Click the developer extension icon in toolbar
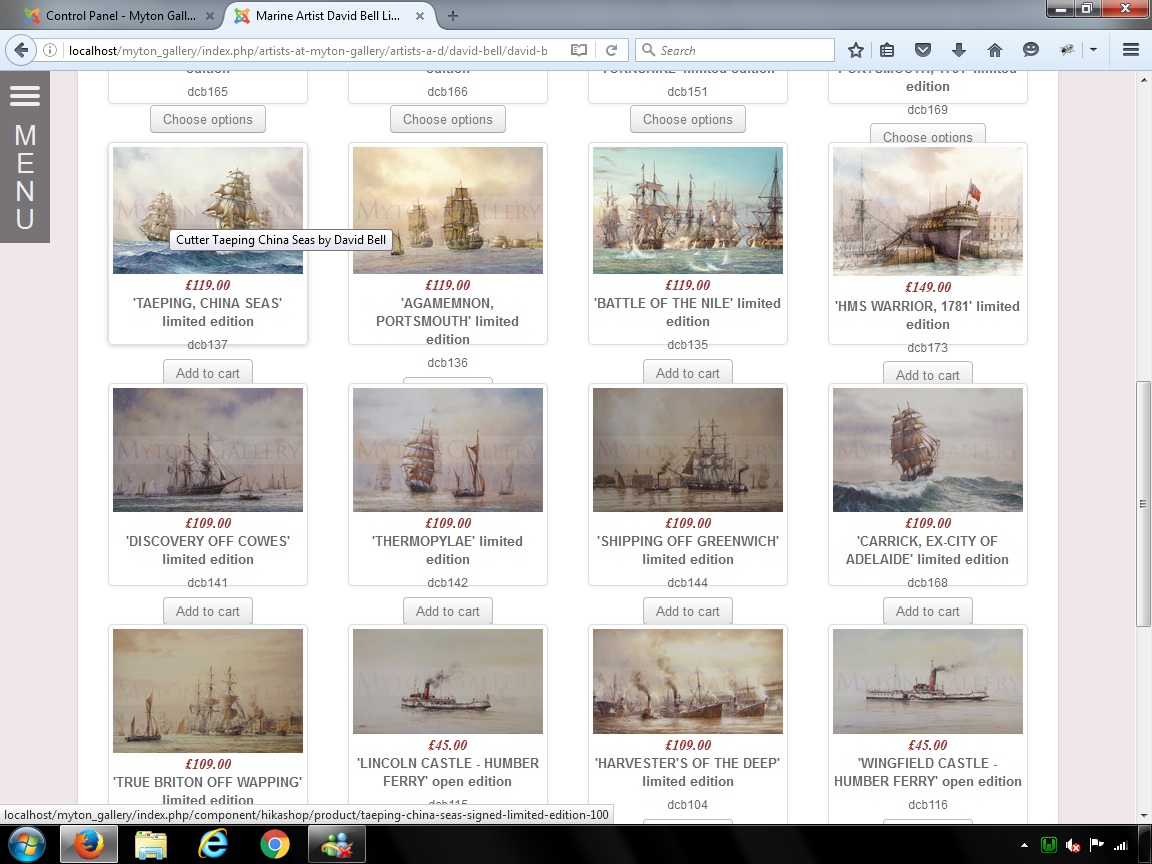This screenshot has width=1152, height=864. click(x=1067, y=50)
